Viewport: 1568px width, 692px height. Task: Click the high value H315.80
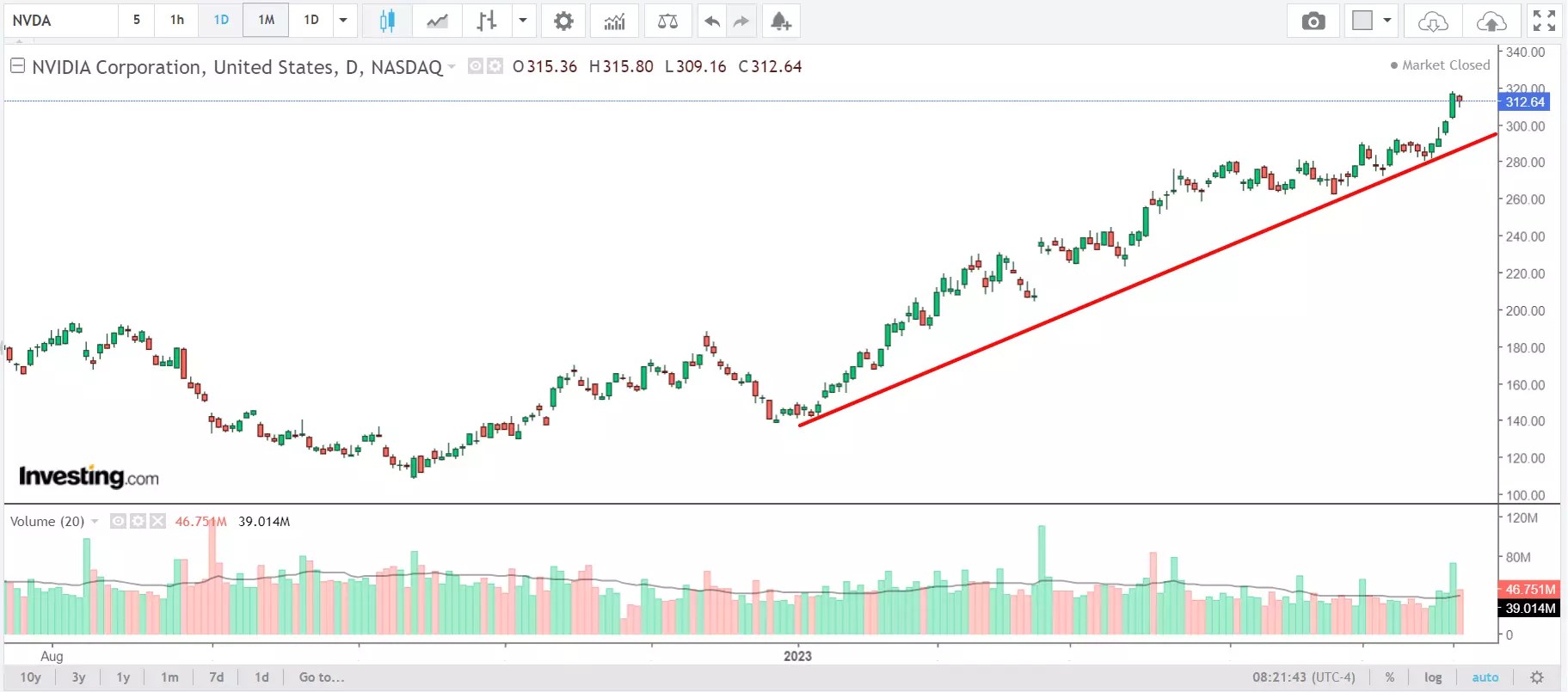point(621,66)
